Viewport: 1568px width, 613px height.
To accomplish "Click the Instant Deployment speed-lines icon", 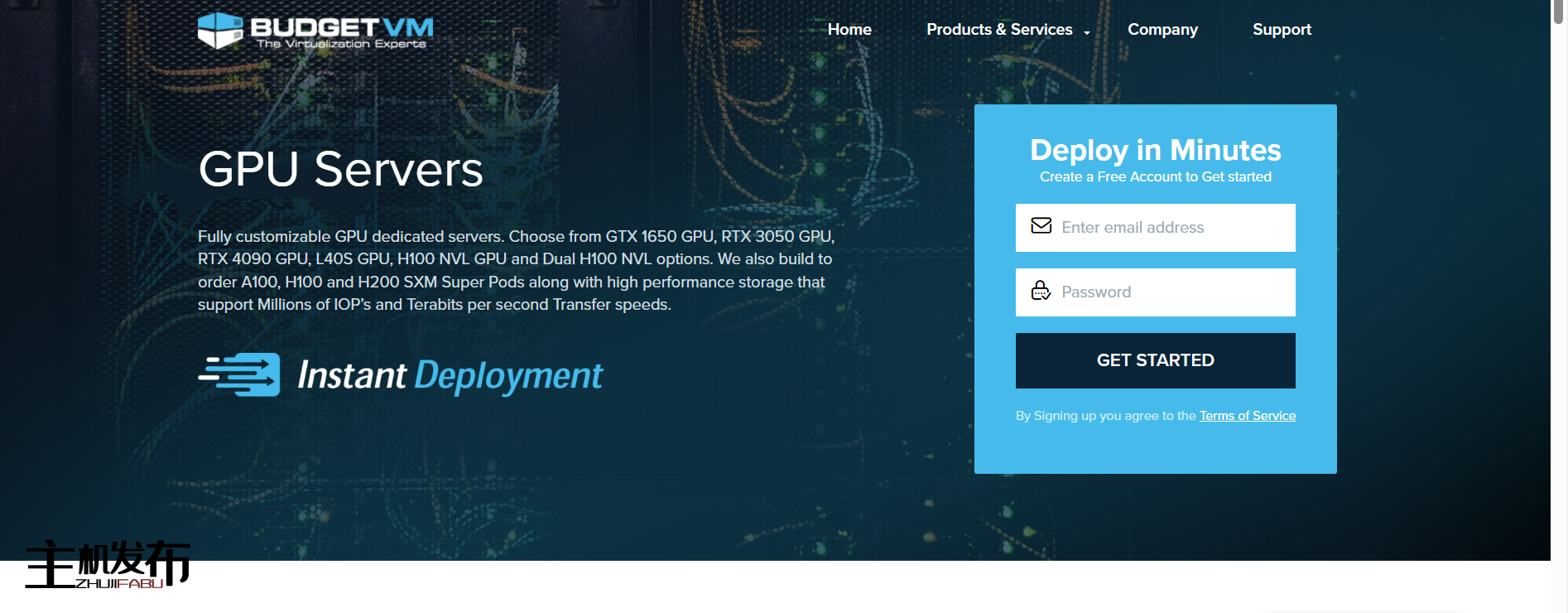I will 240,374.
